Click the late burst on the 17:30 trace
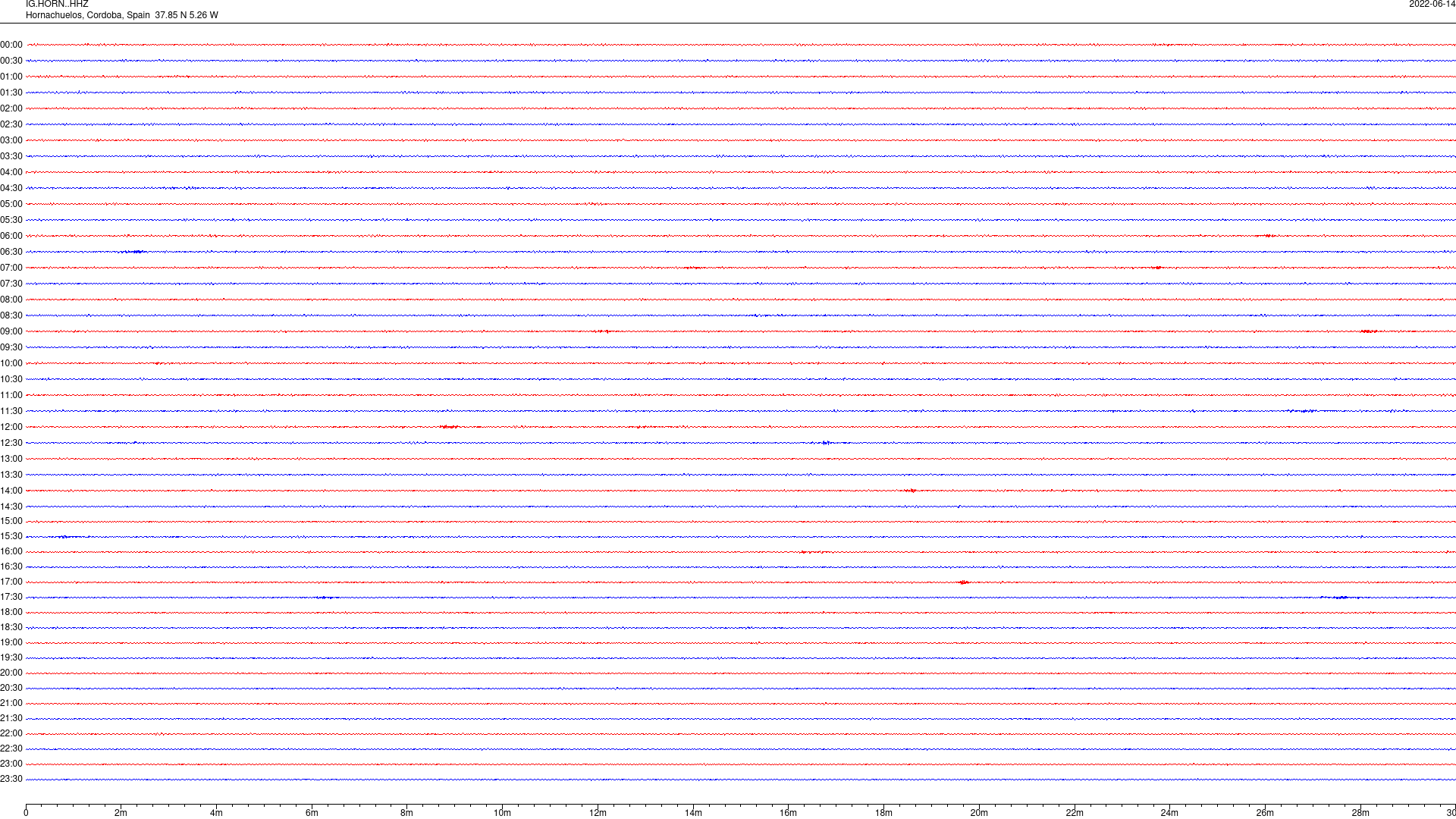Screen dimensions: 1456x819 pos(1341,598)
